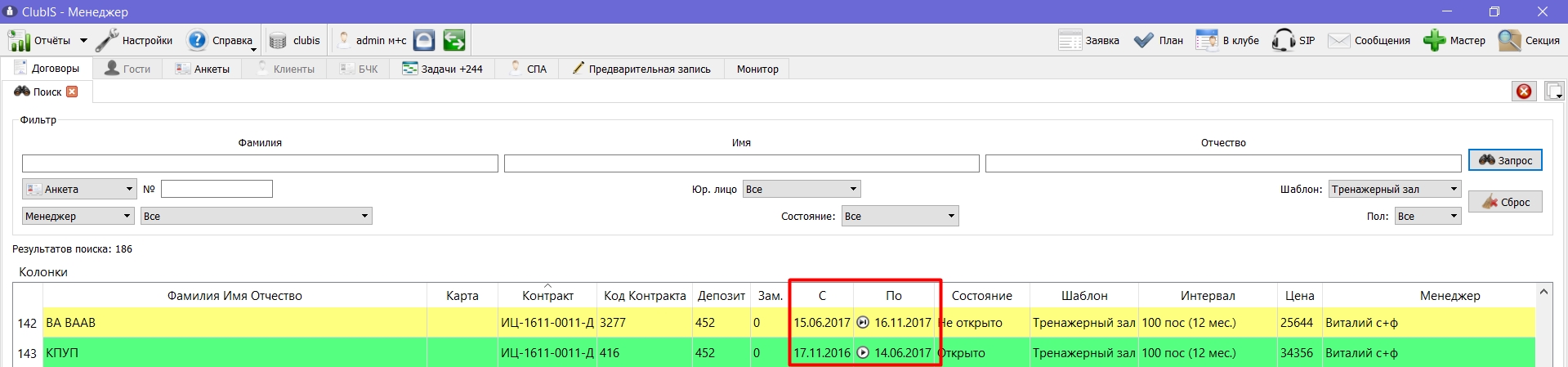Open the Шаблон dropdown Тренажерный зал
The width and height of the screenshot is (1568, 367).
pyautogui.click(x=1395, y=189)
